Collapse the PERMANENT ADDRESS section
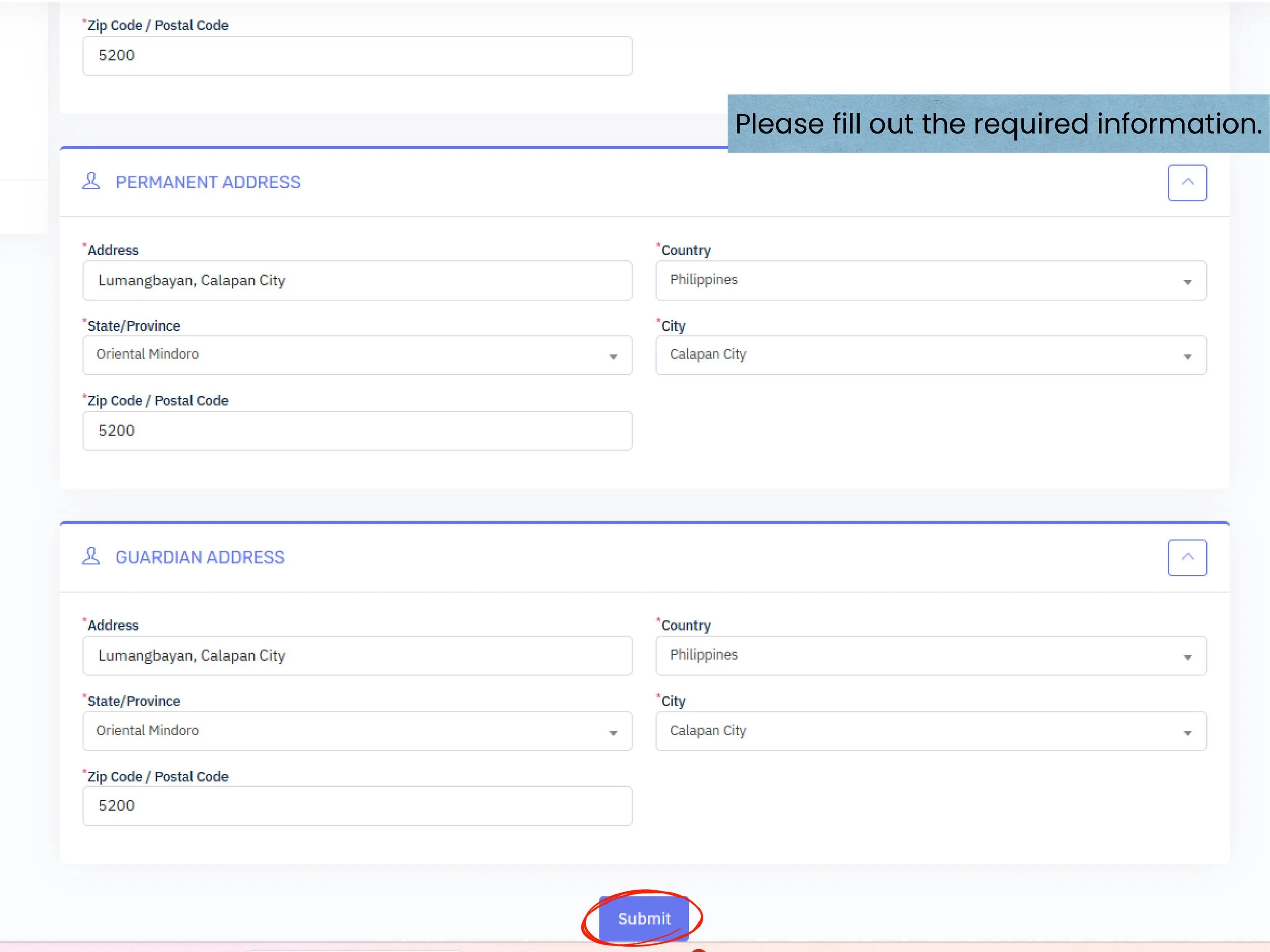The height and width of the screenshot is (952, 1270). click(1187, 182)
